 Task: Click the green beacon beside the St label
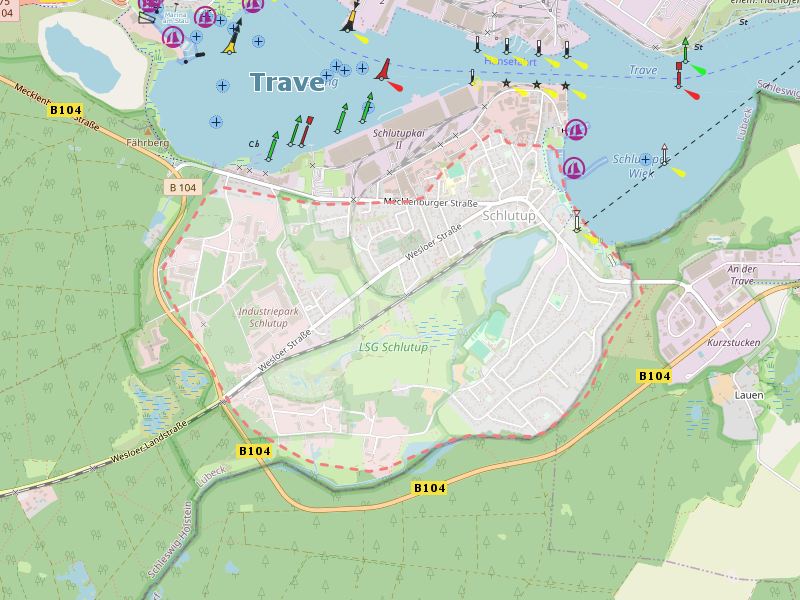685,50
